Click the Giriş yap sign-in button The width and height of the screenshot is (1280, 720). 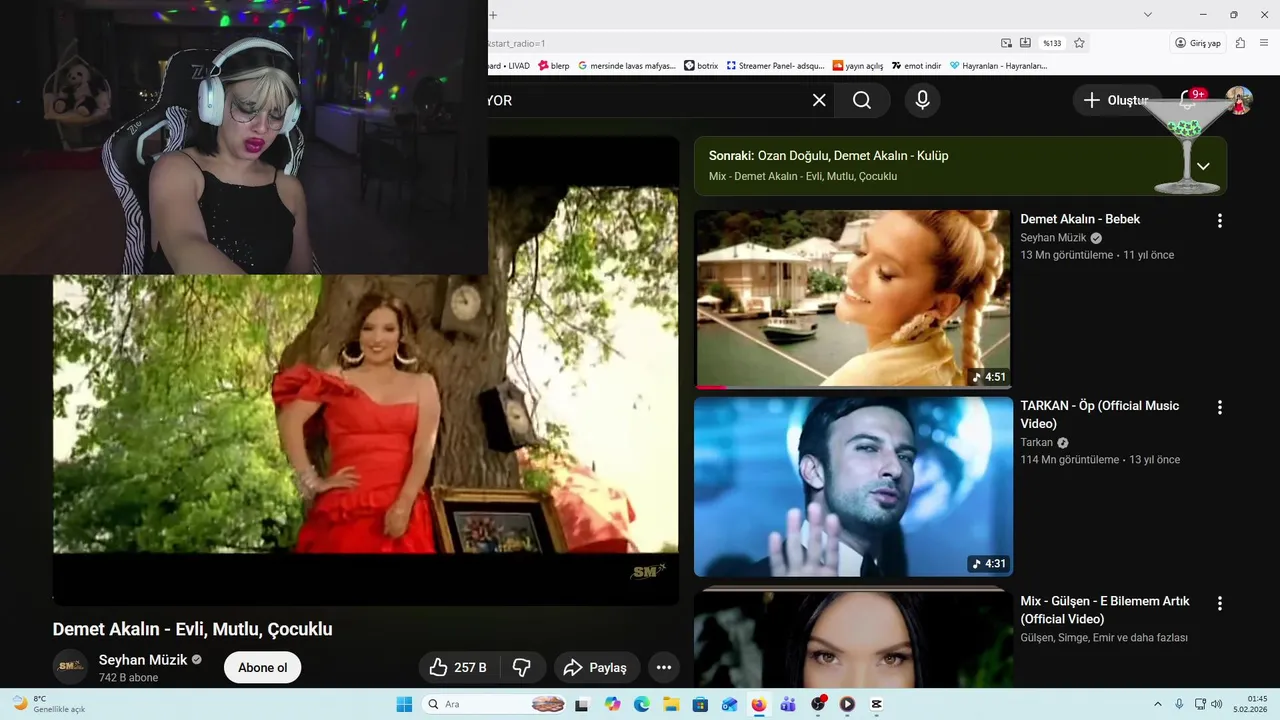(x=1198, y=43)
